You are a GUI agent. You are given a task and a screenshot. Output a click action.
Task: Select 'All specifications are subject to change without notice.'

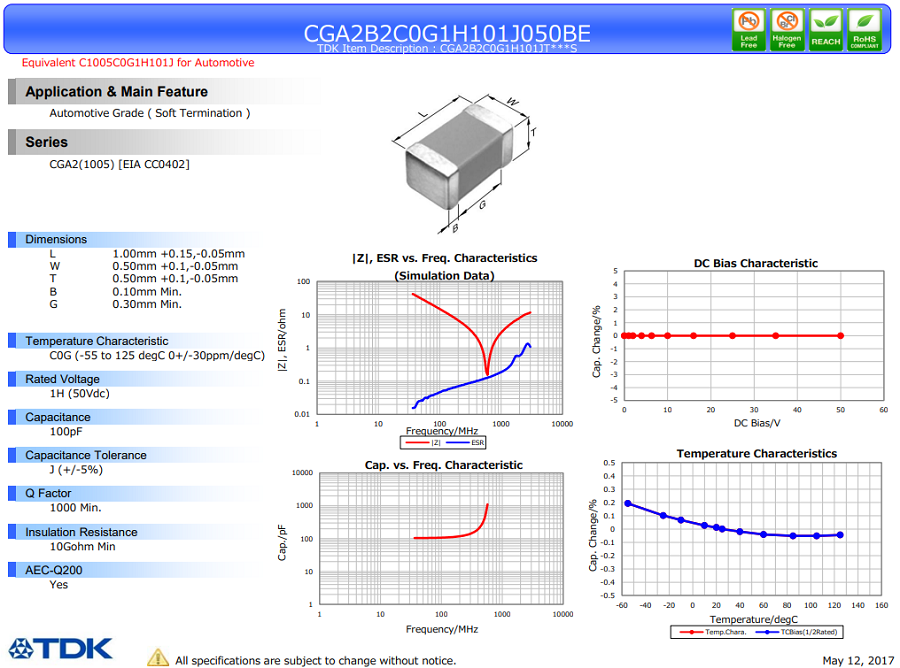pos(316,661)
